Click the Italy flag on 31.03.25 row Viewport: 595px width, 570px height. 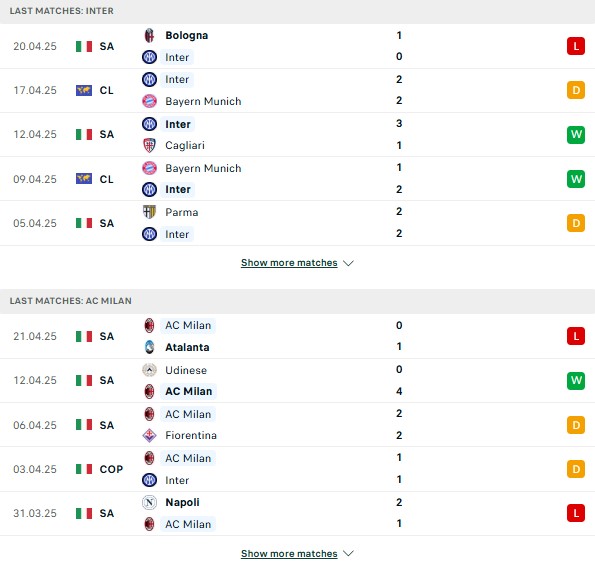(x=84, y=513)
